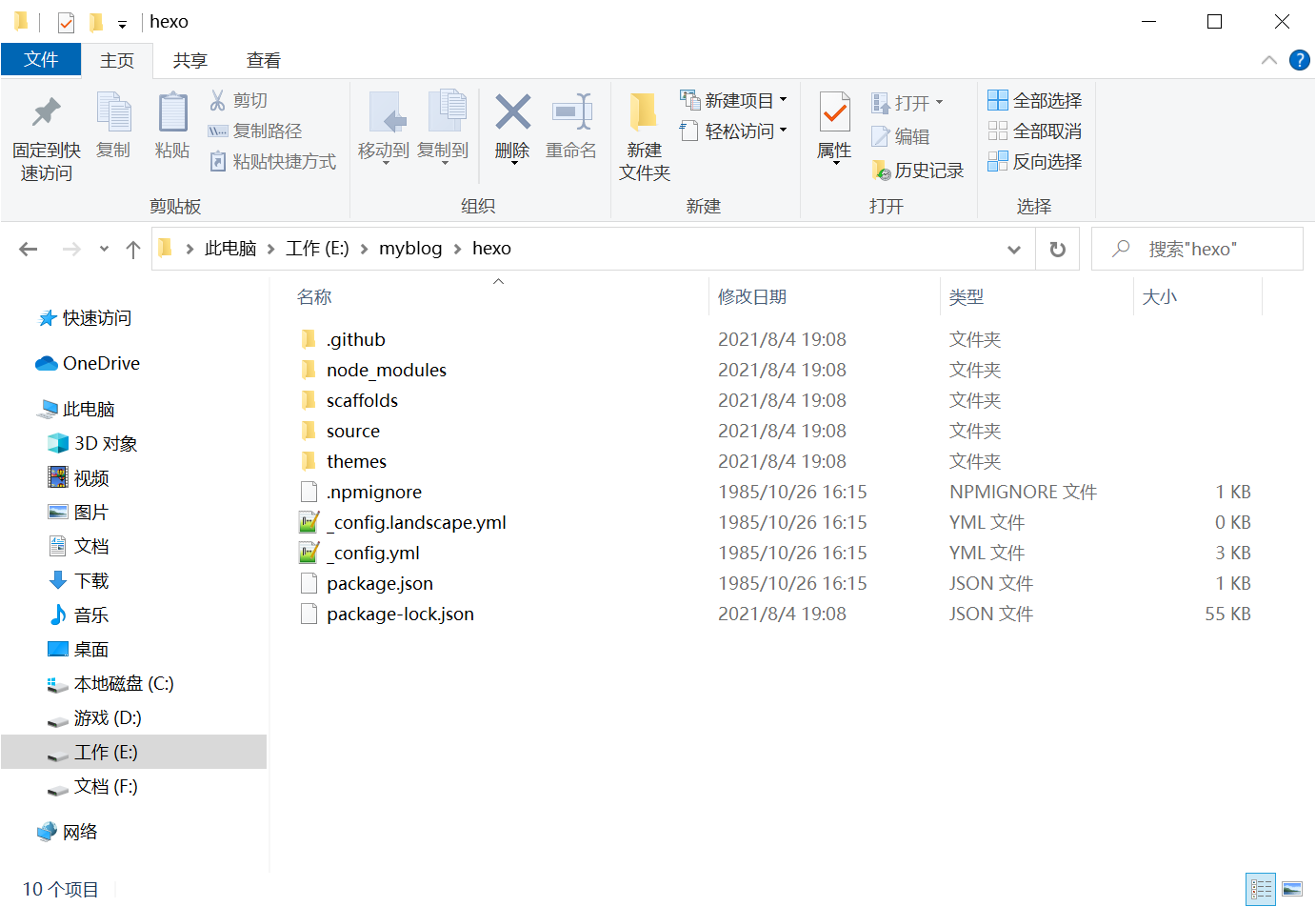1316x907 pixels.
Task: Open the File (文件) tab
Action: tap(41, 59)
